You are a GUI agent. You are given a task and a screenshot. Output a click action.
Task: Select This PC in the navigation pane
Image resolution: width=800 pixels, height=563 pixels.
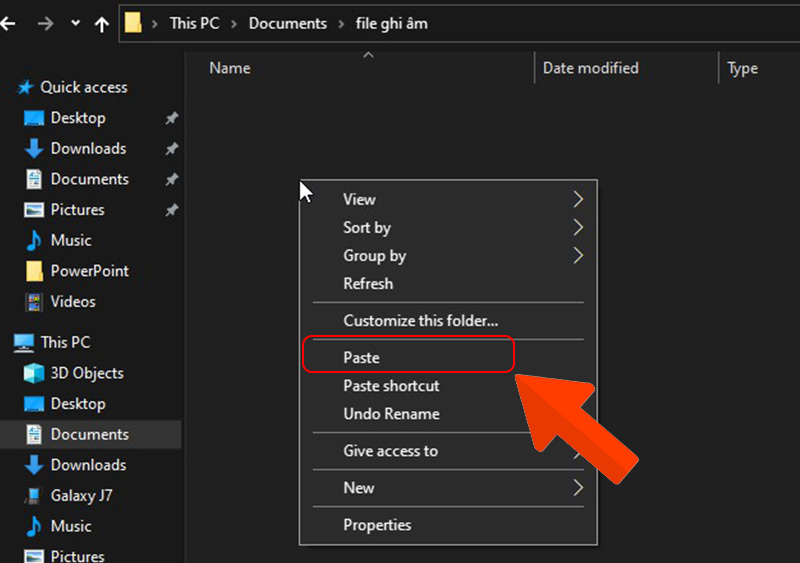pyautogui.click(x=65, y=342)
